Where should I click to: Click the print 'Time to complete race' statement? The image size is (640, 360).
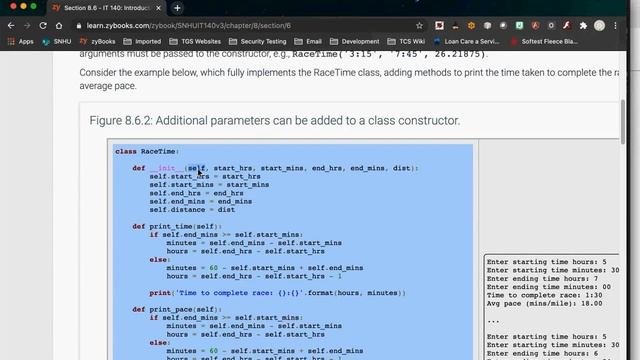click(278, 293)
